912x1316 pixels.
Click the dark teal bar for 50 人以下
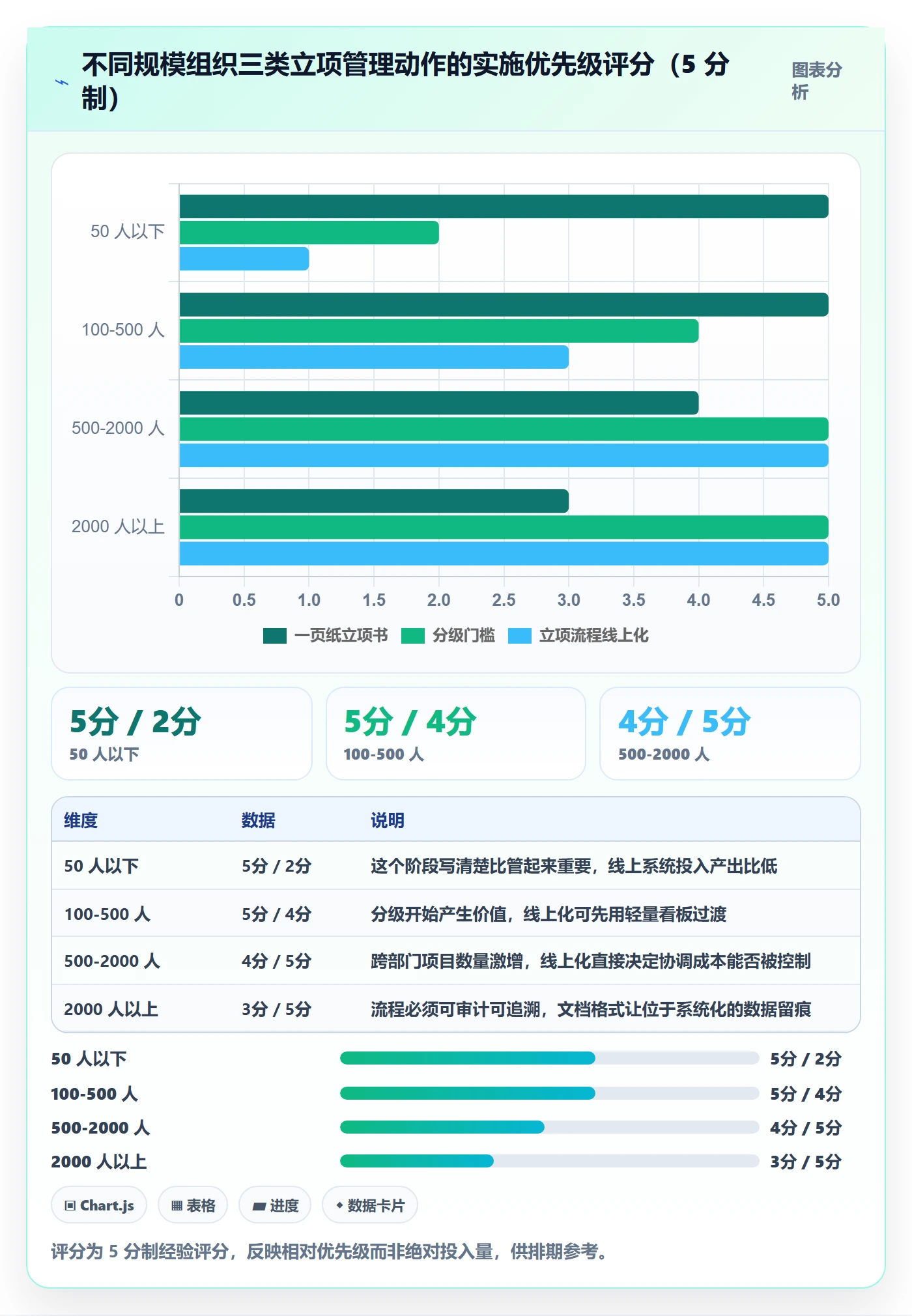504,207
